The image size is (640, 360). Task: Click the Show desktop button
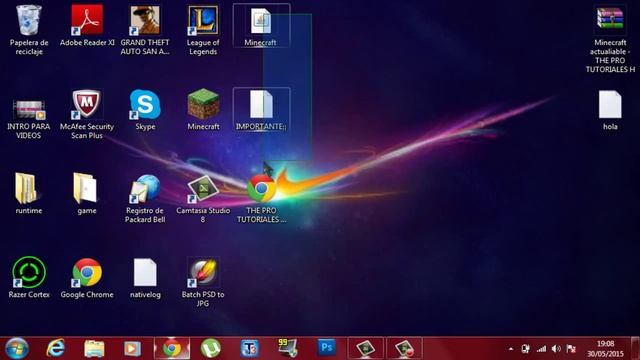pos(635,348)
